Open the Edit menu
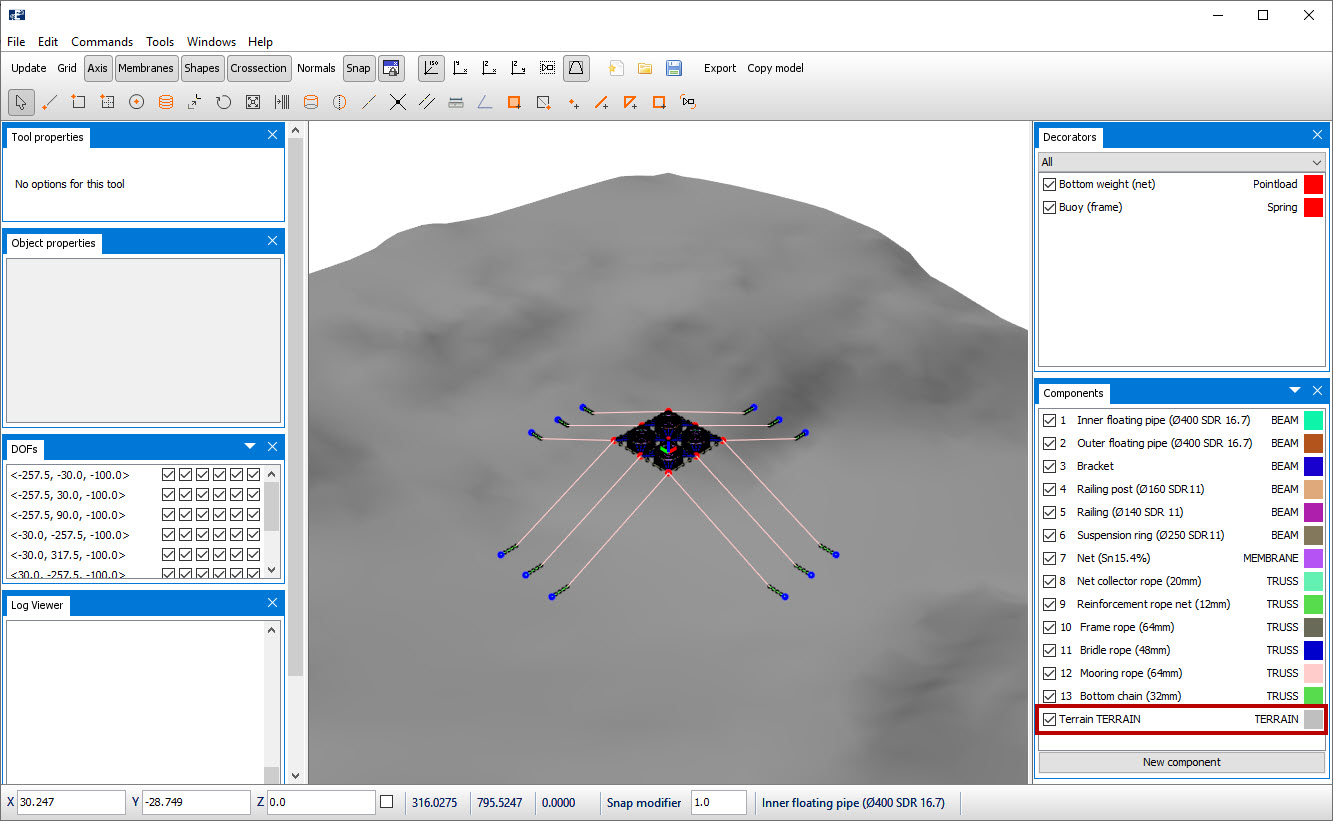Viewport: 1333px width, 821px height. (48, 42)
